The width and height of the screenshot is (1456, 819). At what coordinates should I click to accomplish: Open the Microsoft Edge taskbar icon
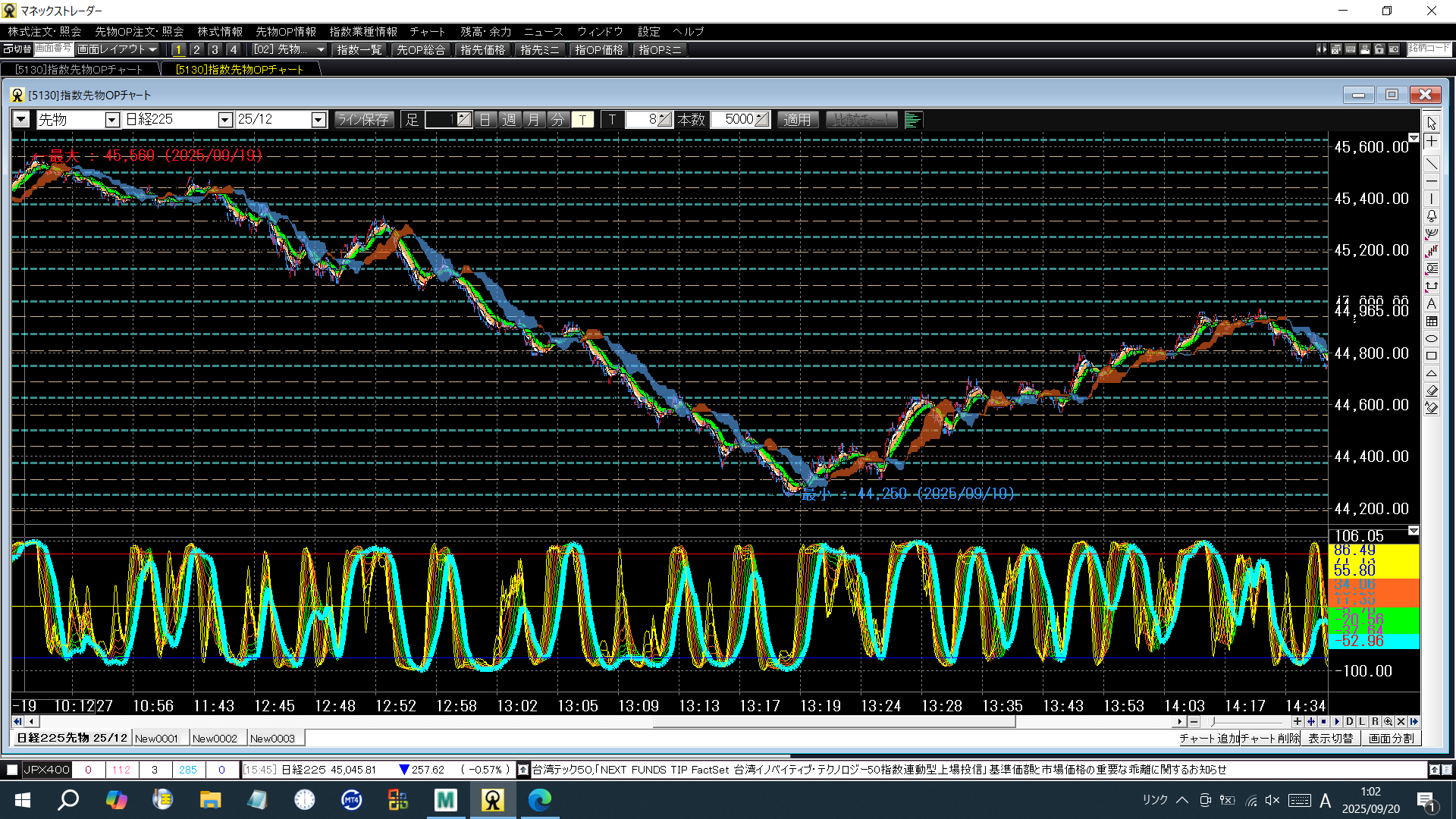pyautogui.click(x=540, y=800)
